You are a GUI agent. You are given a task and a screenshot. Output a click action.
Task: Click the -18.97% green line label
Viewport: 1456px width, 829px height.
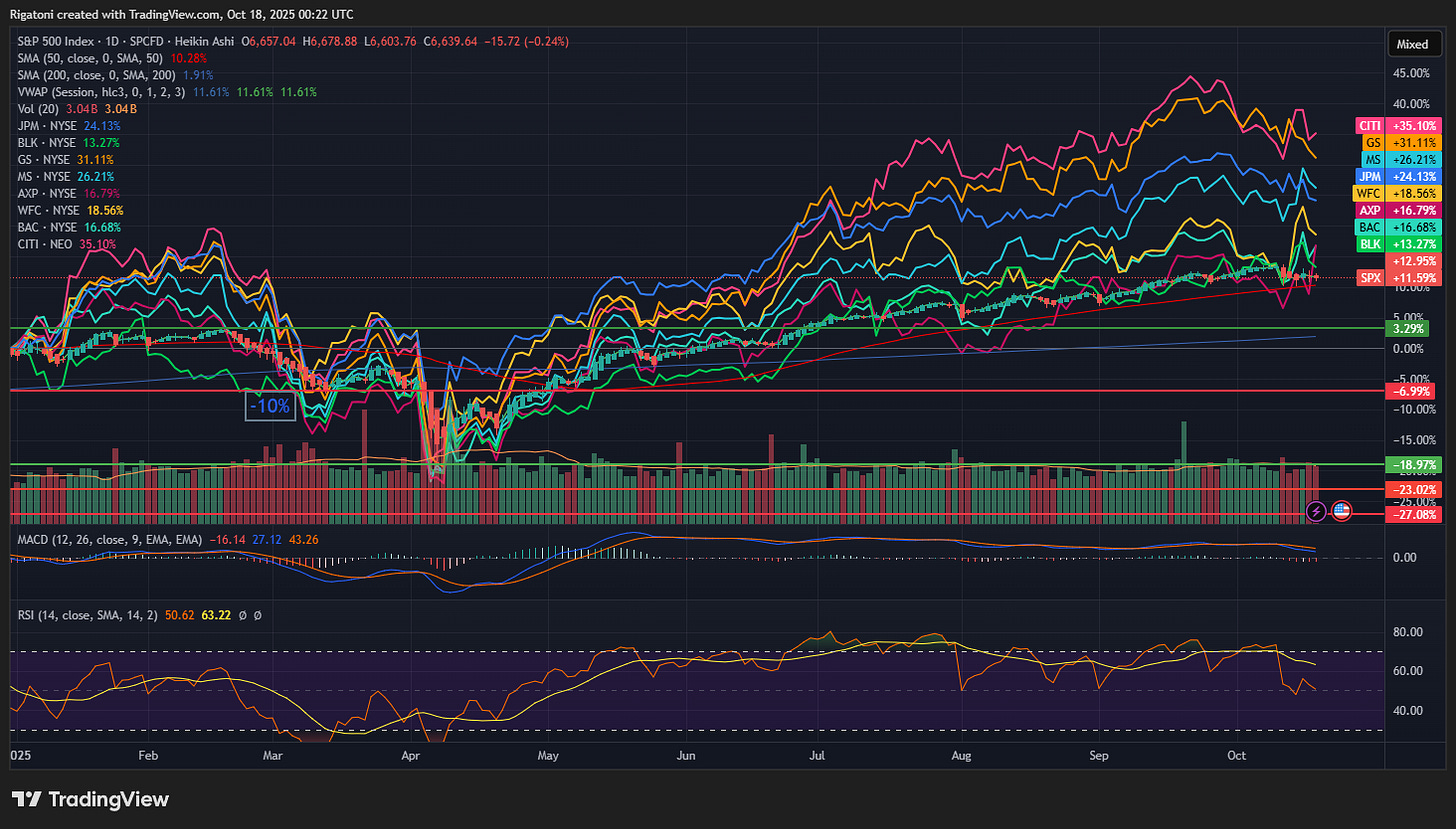tap(1411, 465)
